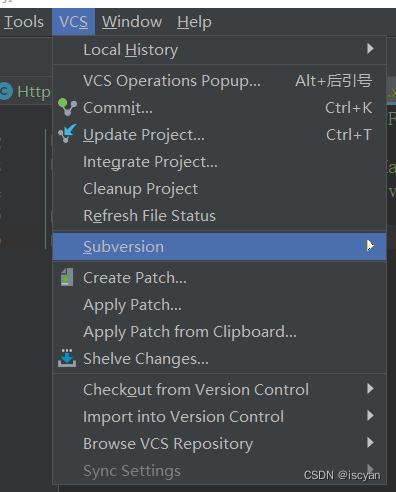Open the Window menu
The width and height of the screenshot is (396, 492).
[x=132, y=22]
